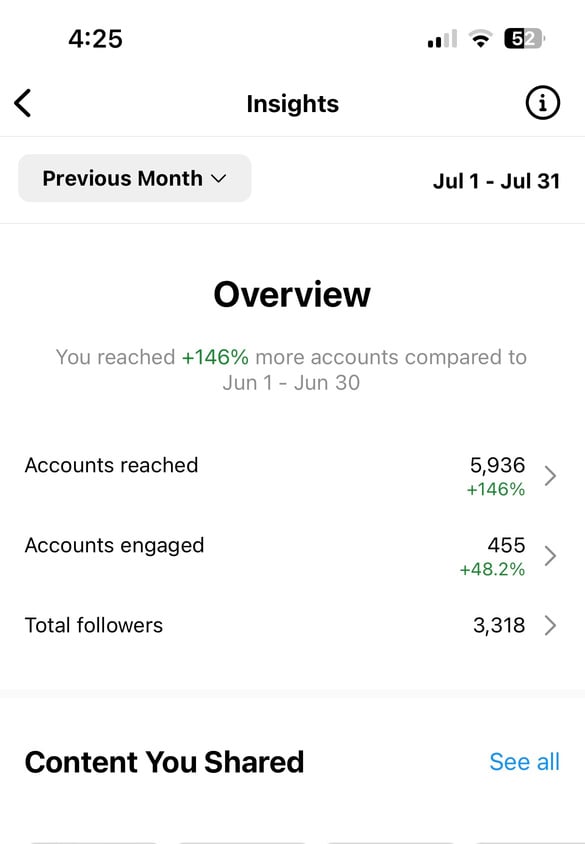
Task: Select the Jul 1 - Jul 31 date range
Action: 497,178
